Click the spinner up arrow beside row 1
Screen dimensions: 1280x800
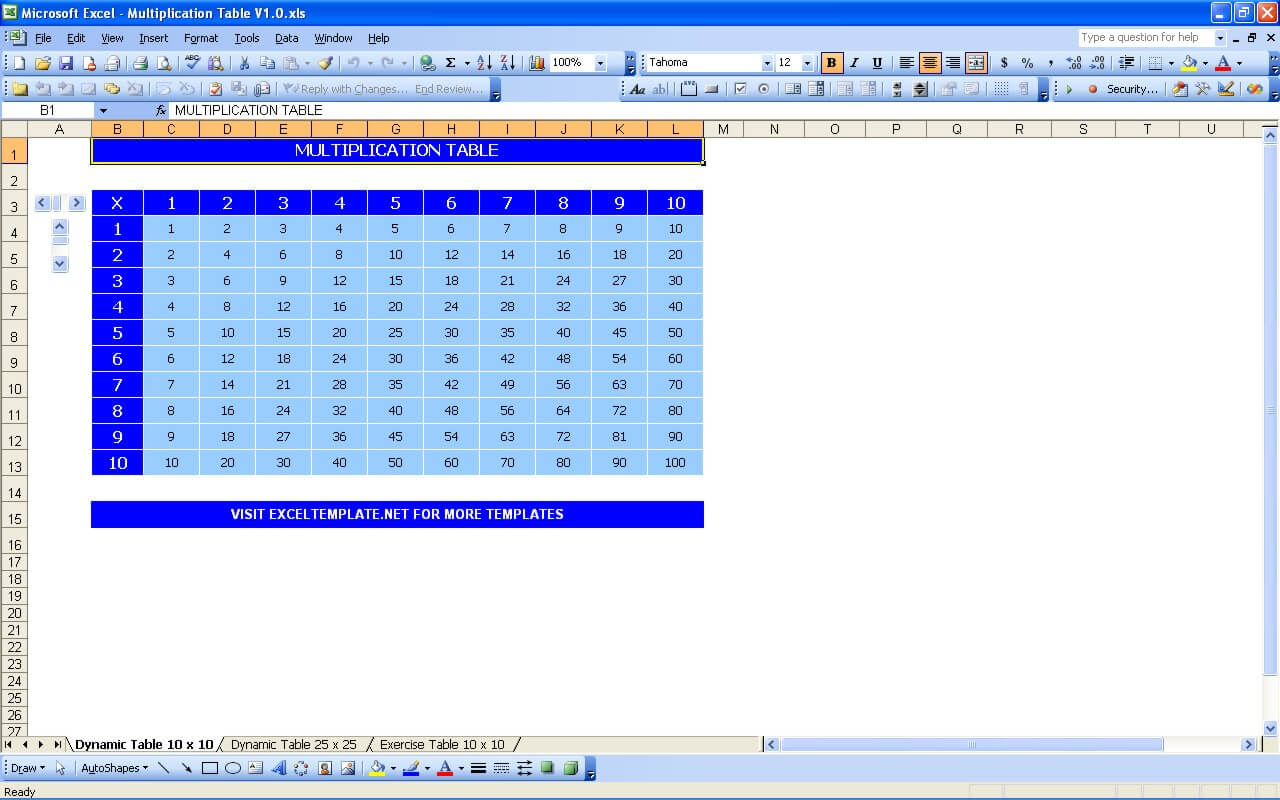click(x=59, y=227)
